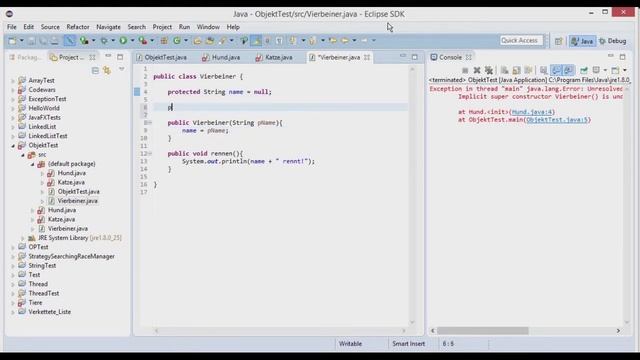
Task: Open the ObjektTest.java:5 stack trace link
Action: point(557,120)
